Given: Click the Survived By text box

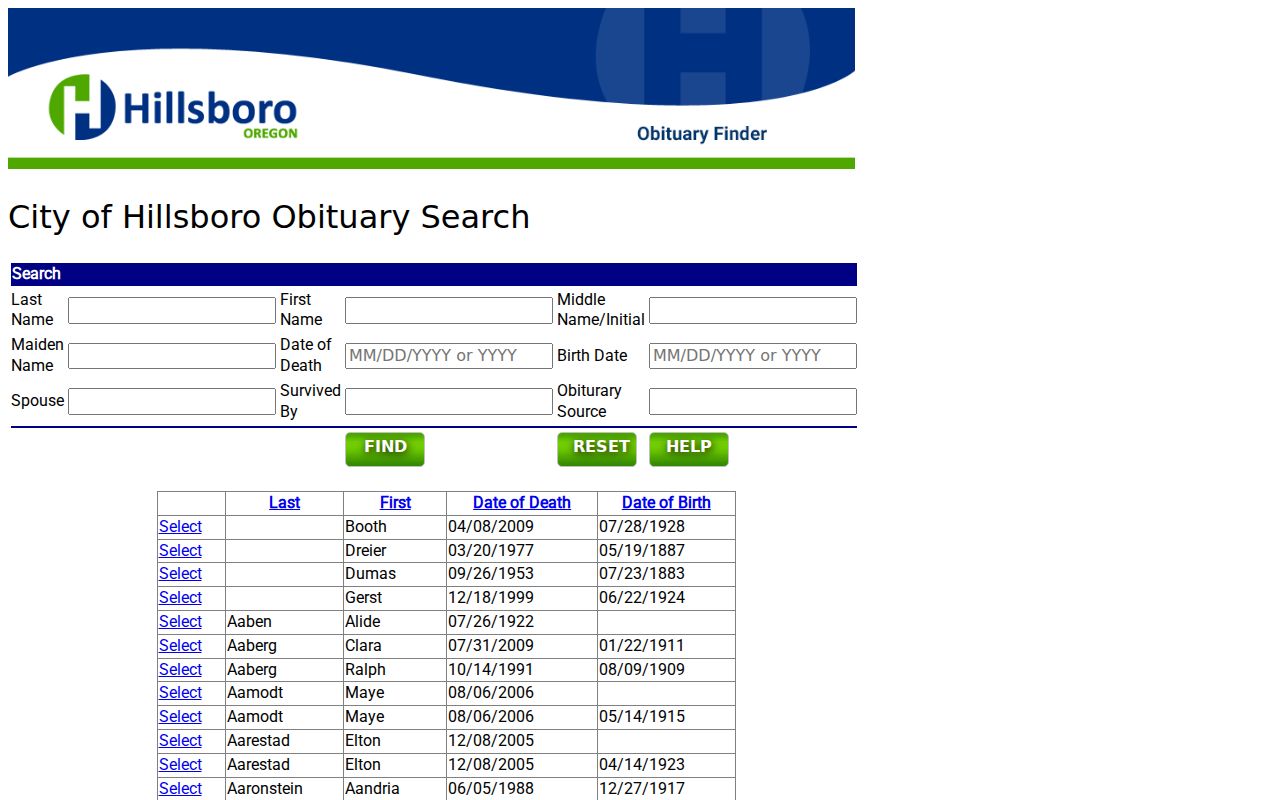Looking at the screenshot, I should pyautogui.click(x=449, y=401).
